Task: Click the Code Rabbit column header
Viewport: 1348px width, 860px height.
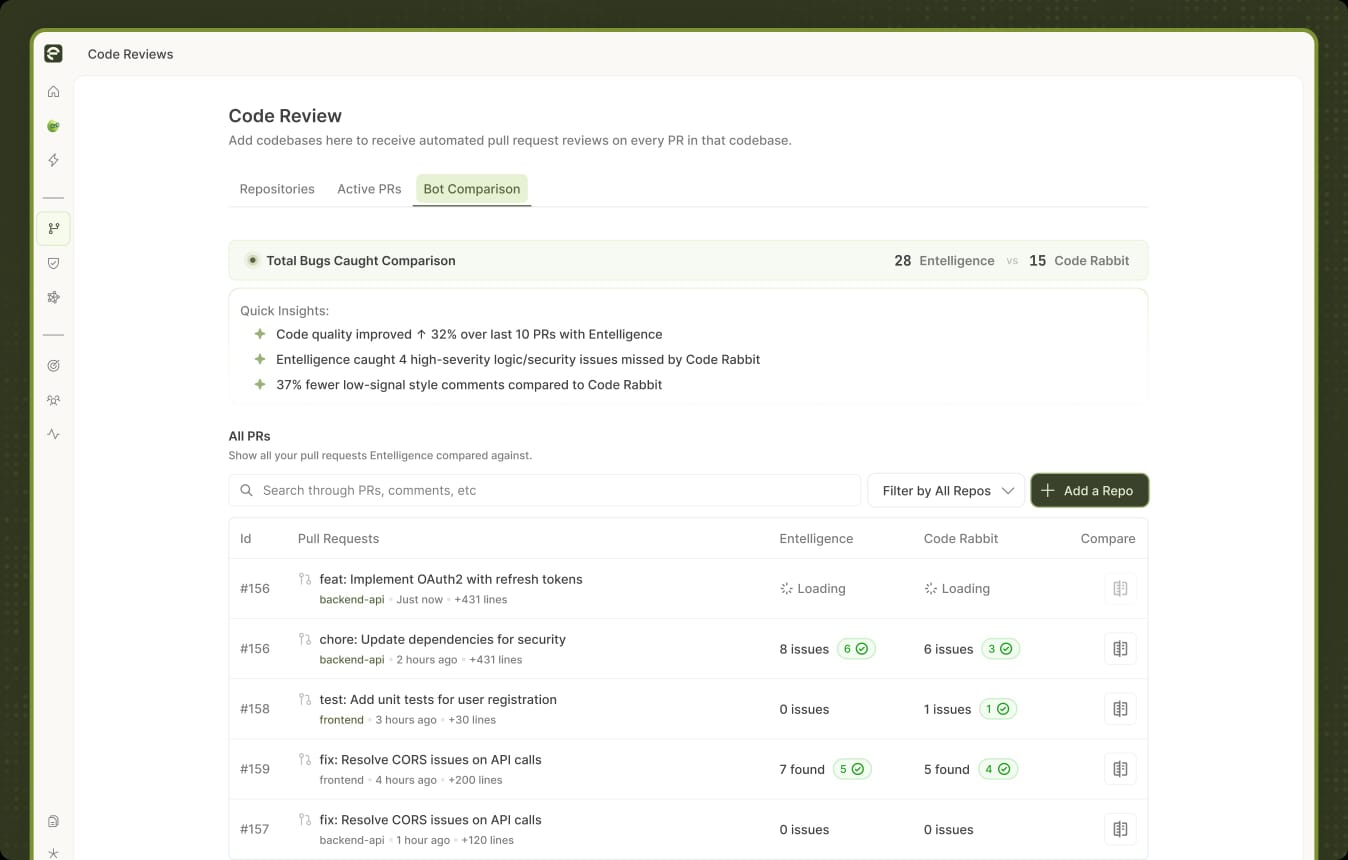Action: click(961, 539)
